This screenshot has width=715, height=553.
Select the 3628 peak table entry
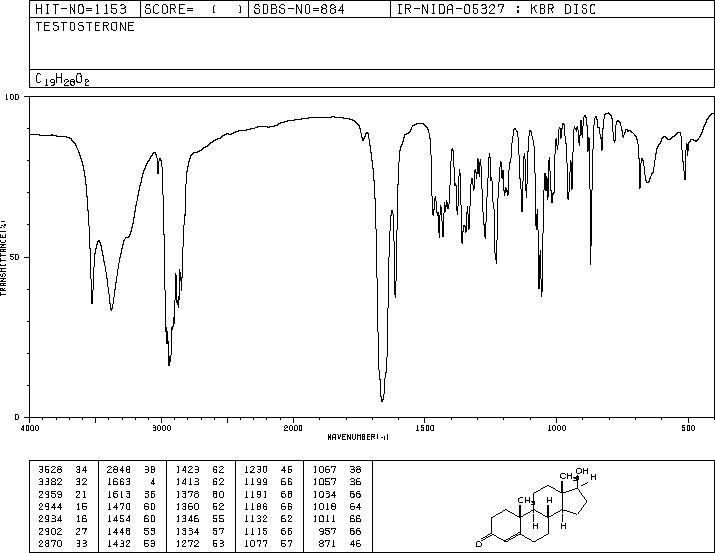(63, 470)
